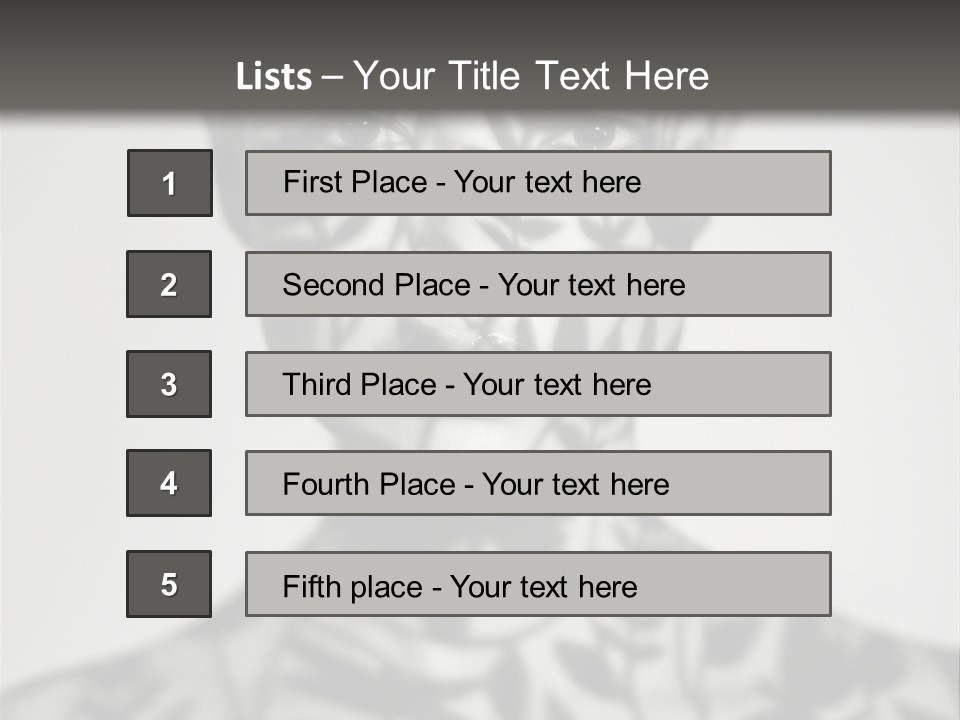Click 'Your text here' in fourth bar

[x=575, y=485]
